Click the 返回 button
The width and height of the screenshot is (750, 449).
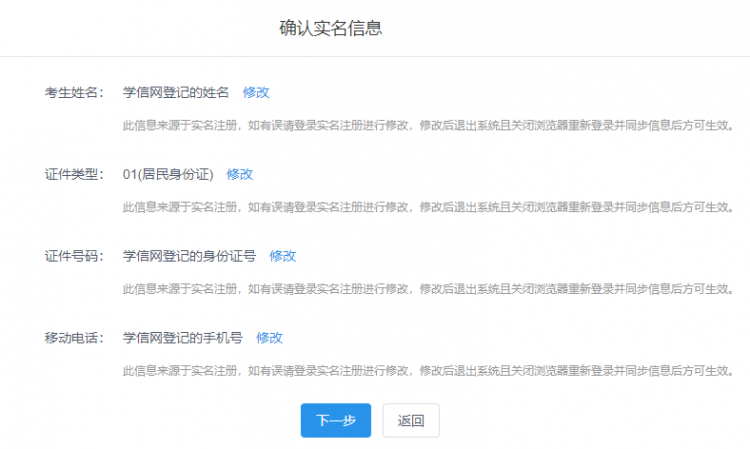pyautogui.click(x=411, y=421)
